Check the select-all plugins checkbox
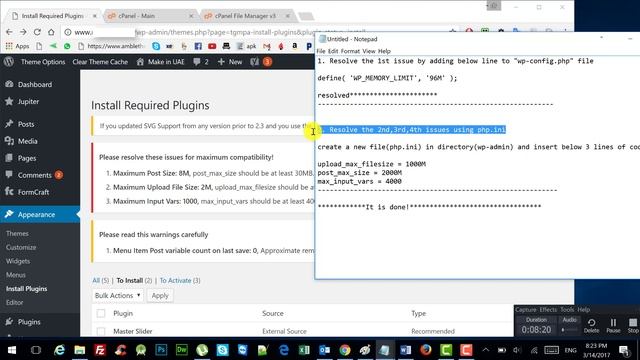Viewport: 640px width, 360px height. click(x=101, y=313)
